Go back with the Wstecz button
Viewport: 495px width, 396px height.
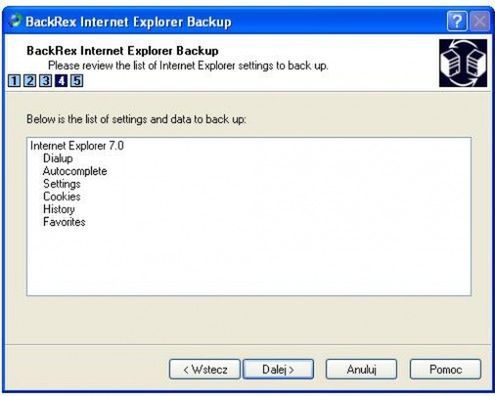(x=205, y=369)
